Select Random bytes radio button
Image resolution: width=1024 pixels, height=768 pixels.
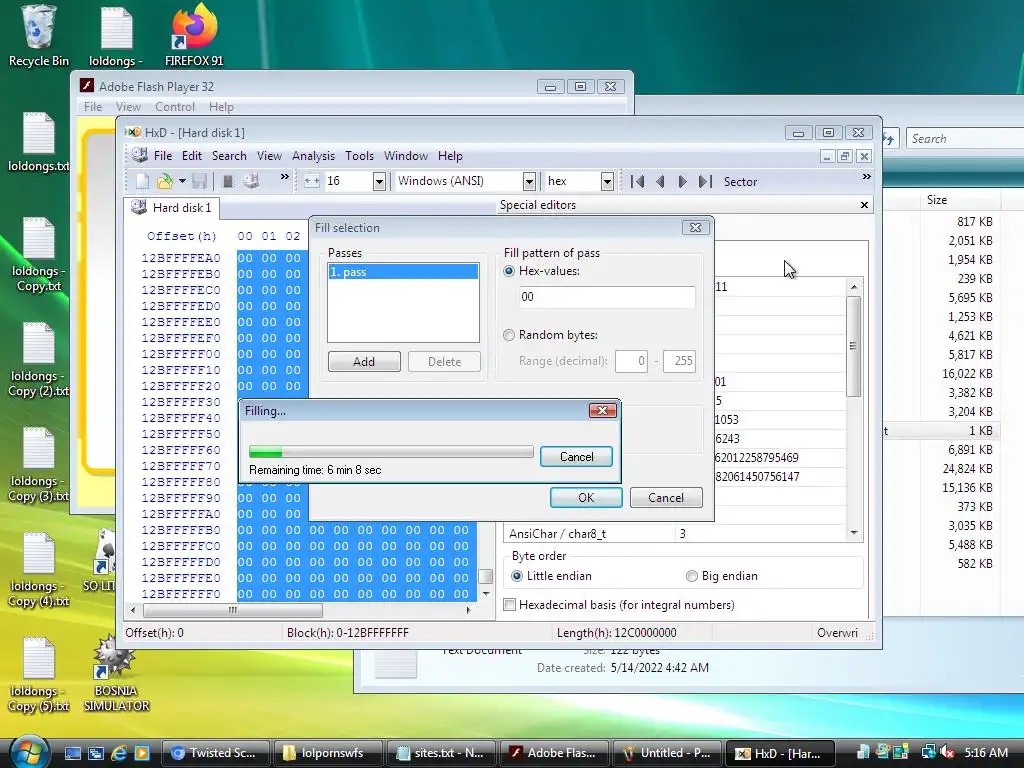[509, 335]
